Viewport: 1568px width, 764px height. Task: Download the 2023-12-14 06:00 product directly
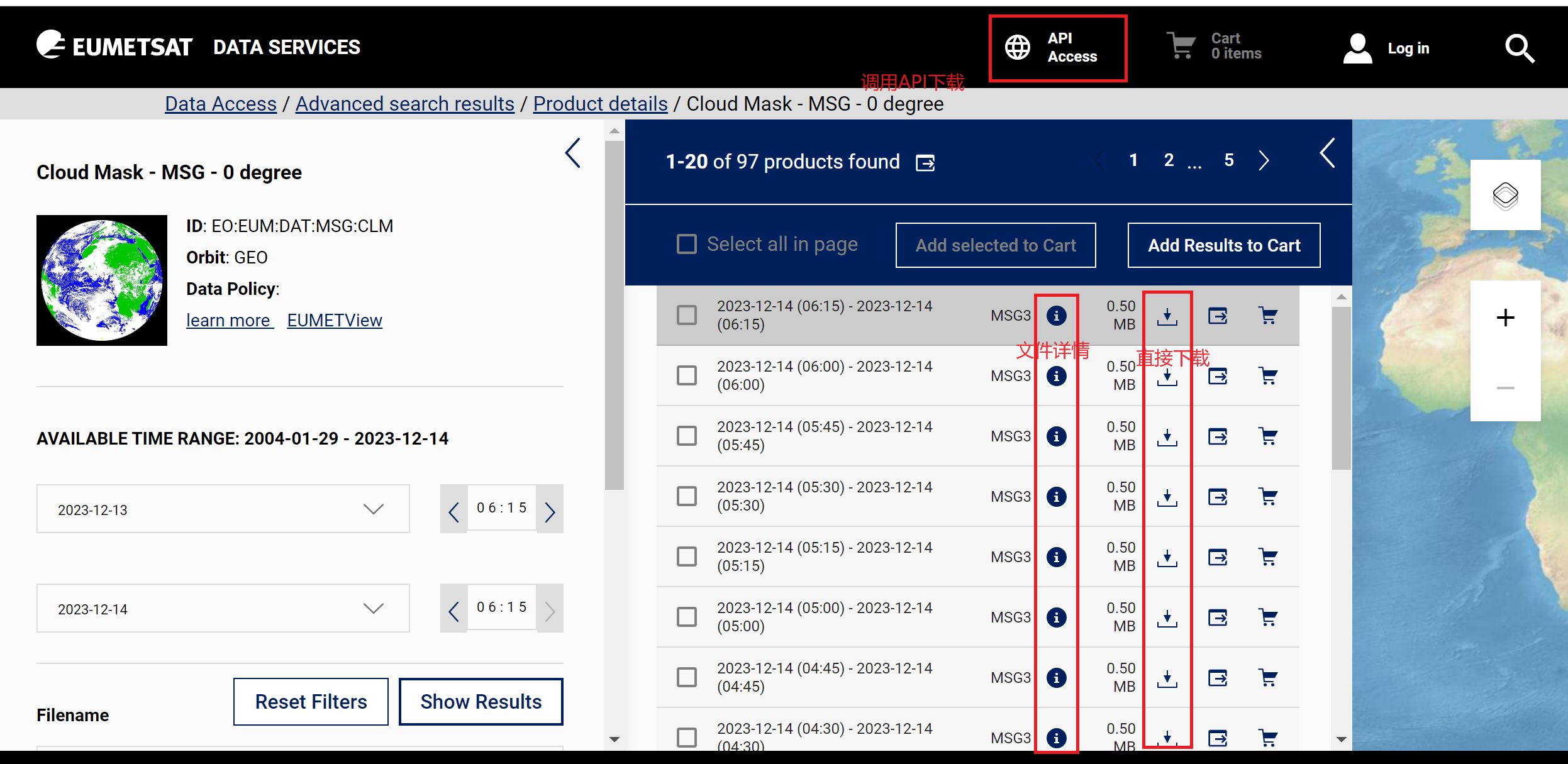[1167, 377]
